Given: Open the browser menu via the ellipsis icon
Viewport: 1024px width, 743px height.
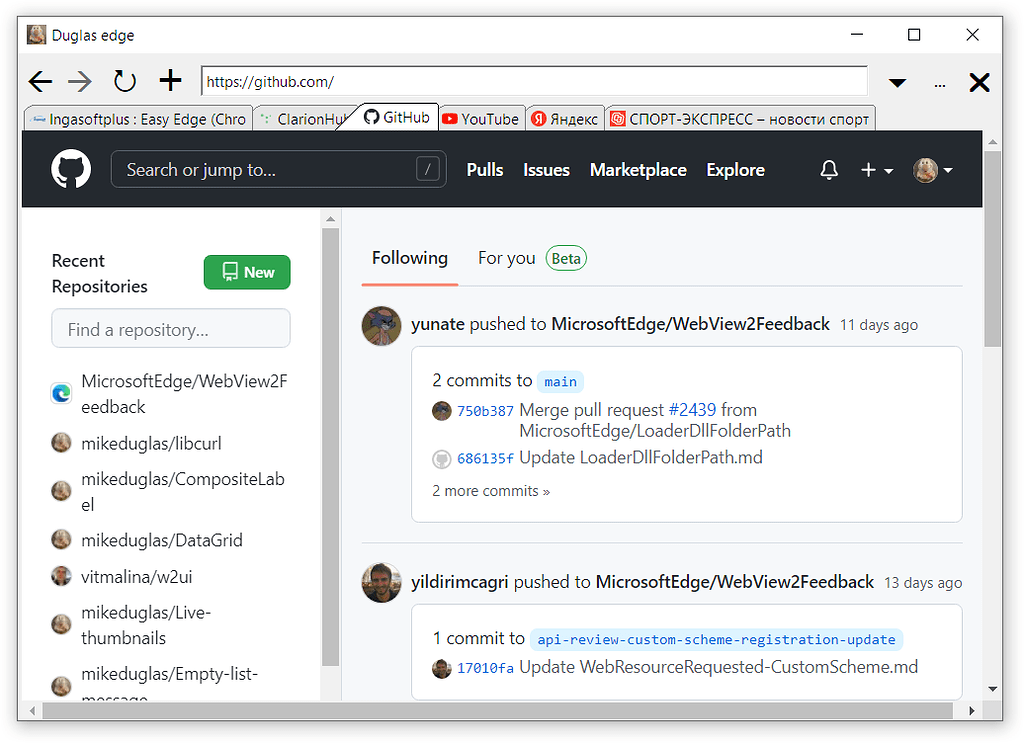Looking at the screenshot, I should coord(939,85).
